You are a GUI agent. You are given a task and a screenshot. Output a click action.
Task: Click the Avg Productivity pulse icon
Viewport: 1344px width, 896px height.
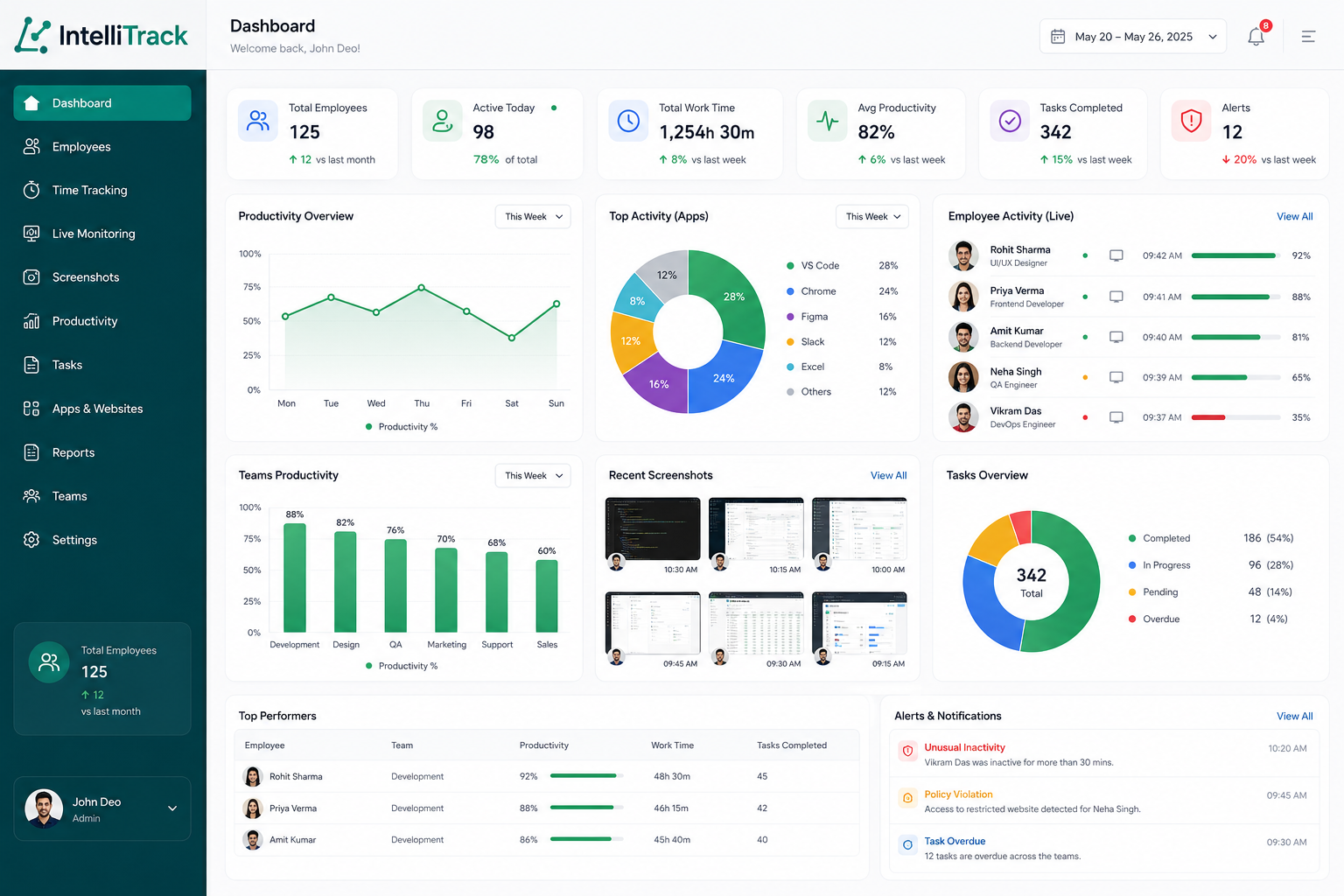point(828,121)
